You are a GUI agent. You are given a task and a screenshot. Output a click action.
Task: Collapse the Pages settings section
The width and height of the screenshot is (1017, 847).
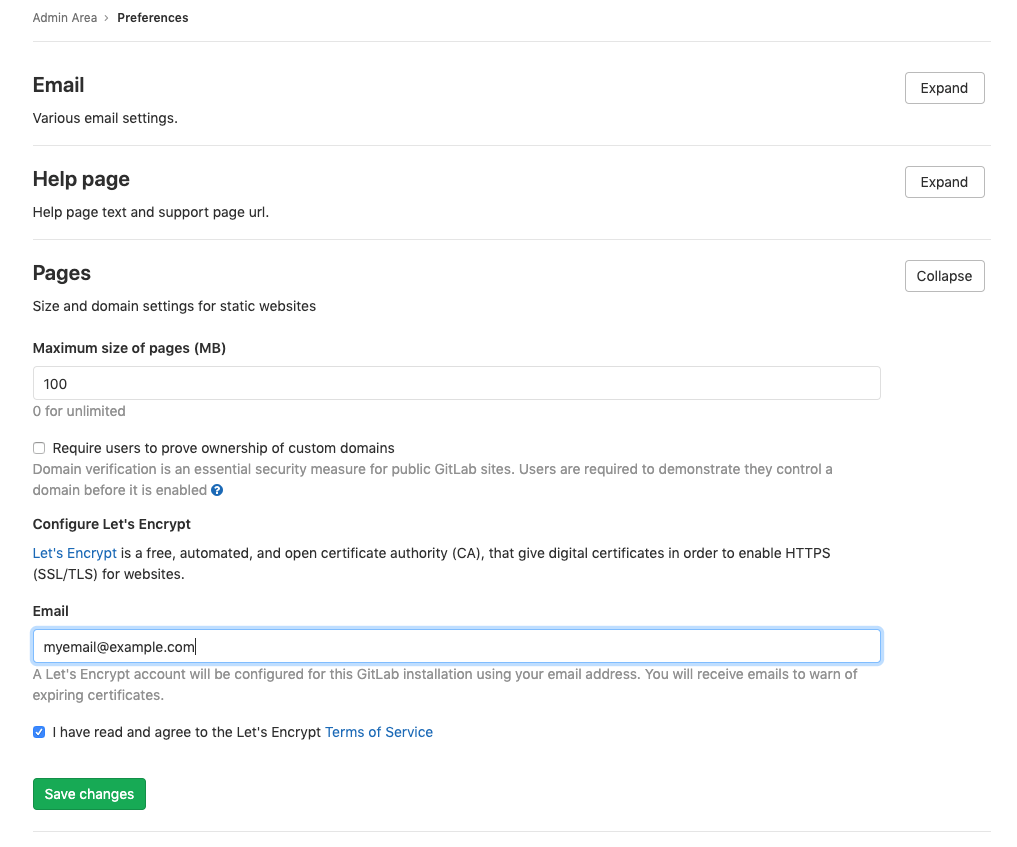coord(943,276)
